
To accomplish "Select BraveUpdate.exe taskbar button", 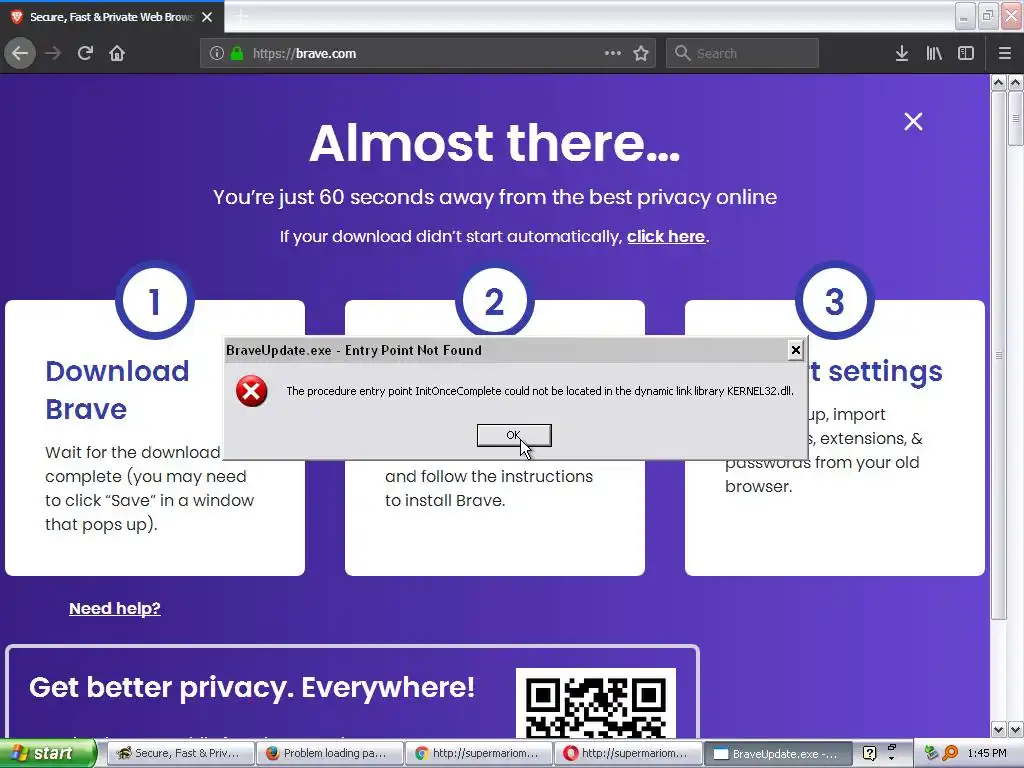I will click(777, 754).
